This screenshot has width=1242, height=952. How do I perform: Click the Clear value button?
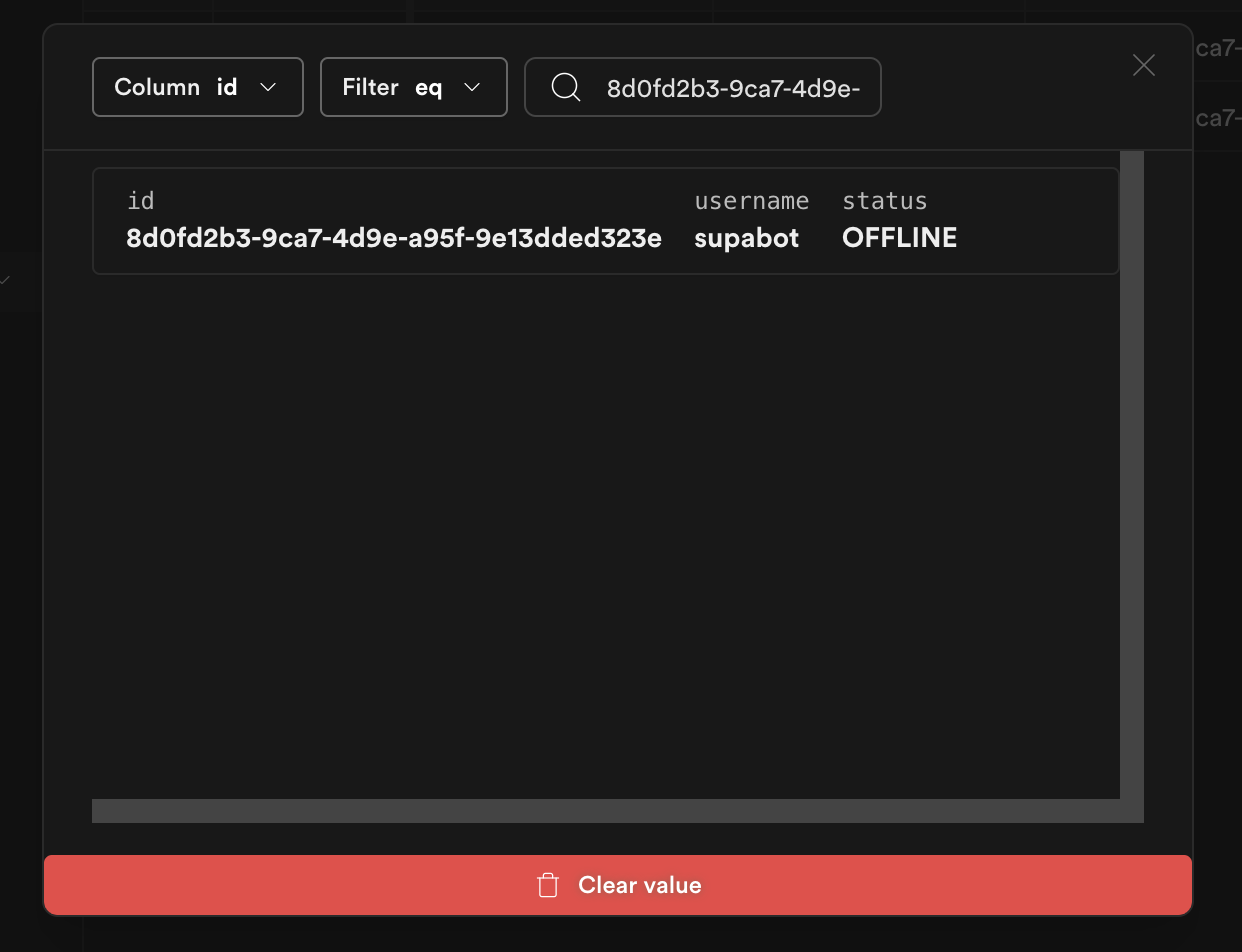pos(617,885)
